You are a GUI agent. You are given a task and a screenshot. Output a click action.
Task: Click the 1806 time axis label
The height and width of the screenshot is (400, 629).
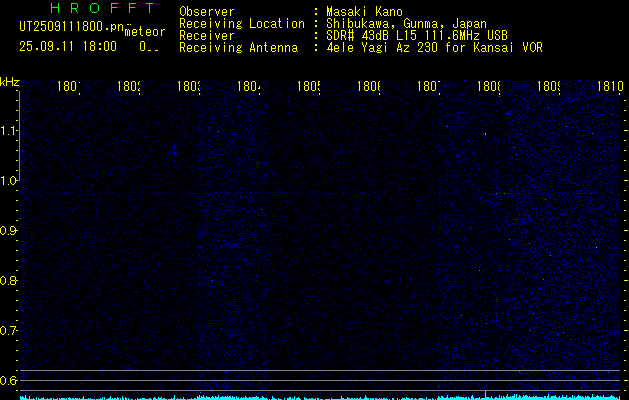pyautogui.click(x=369, y=86)
